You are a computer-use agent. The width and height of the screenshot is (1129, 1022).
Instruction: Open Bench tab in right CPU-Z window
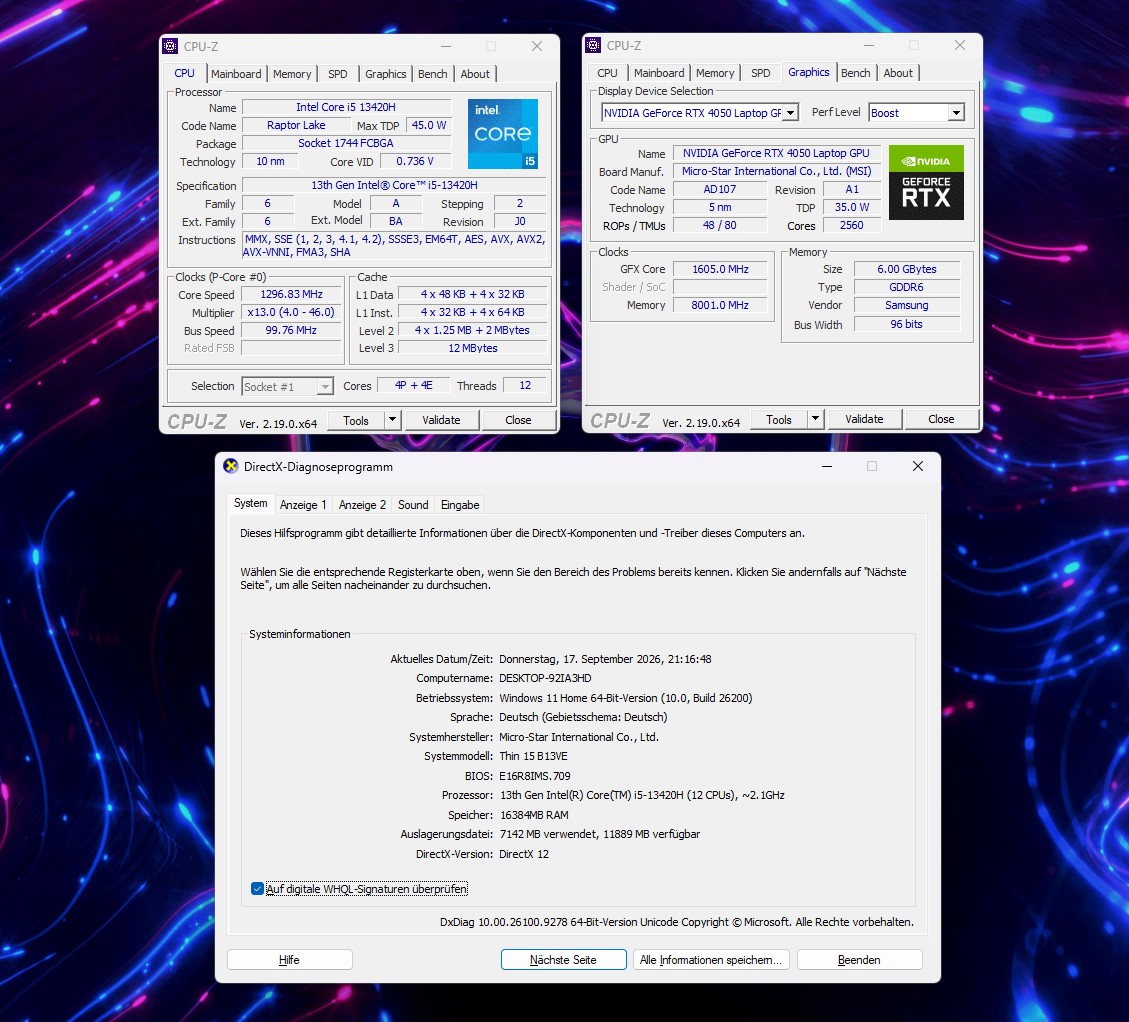855,73
